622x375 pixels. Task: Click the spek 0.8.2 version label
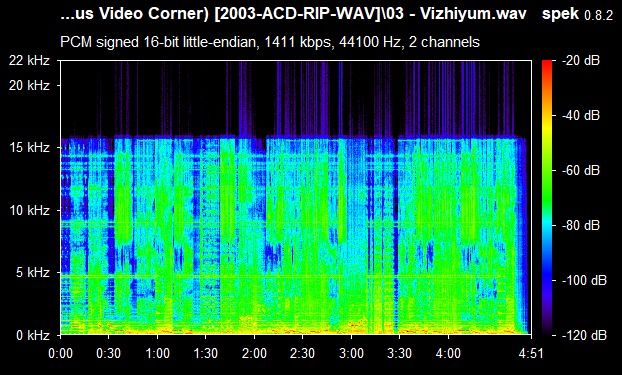(577, 14)
